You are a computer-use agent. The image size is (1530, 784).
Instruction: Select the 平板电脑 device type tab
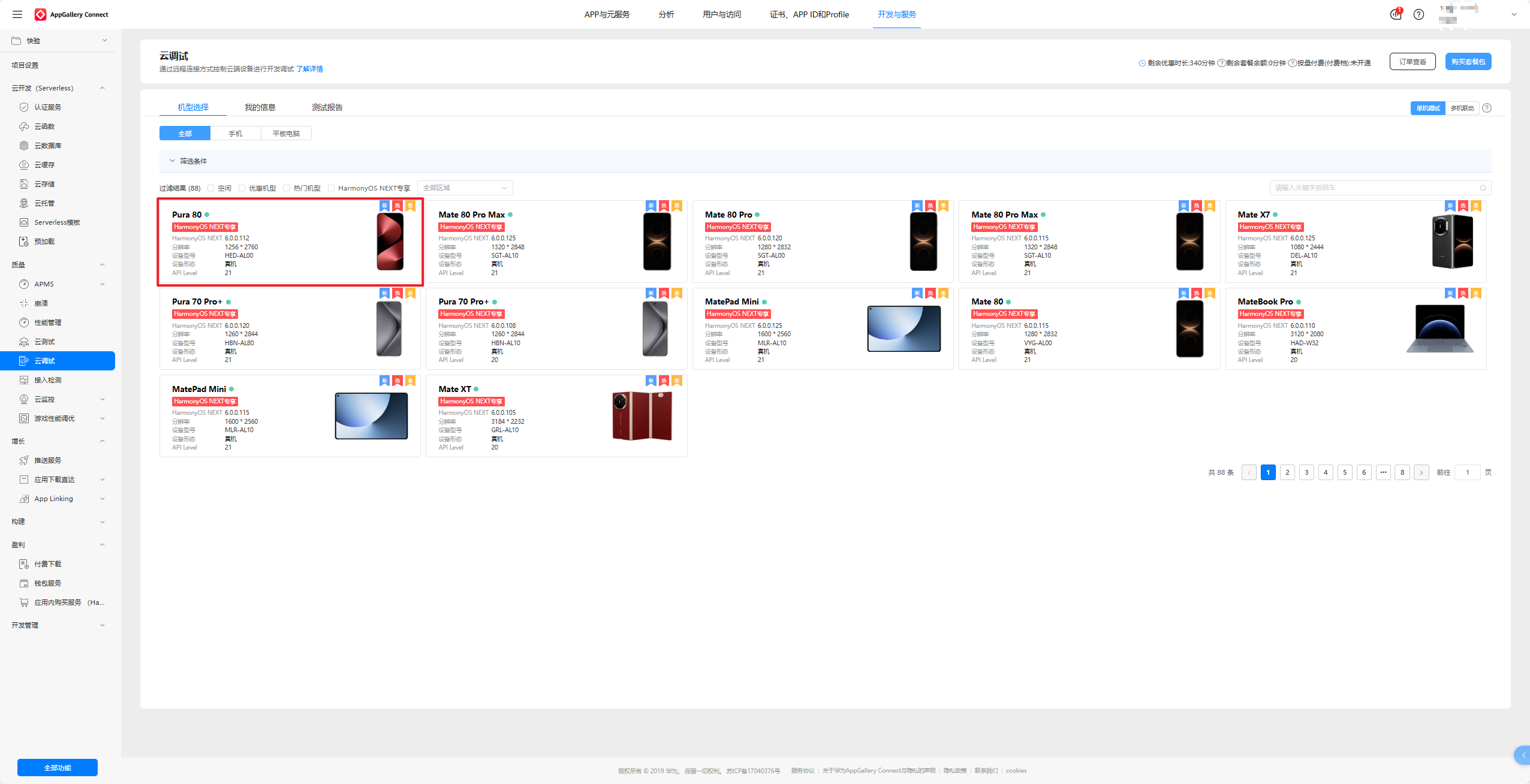(x=286, y=133)
